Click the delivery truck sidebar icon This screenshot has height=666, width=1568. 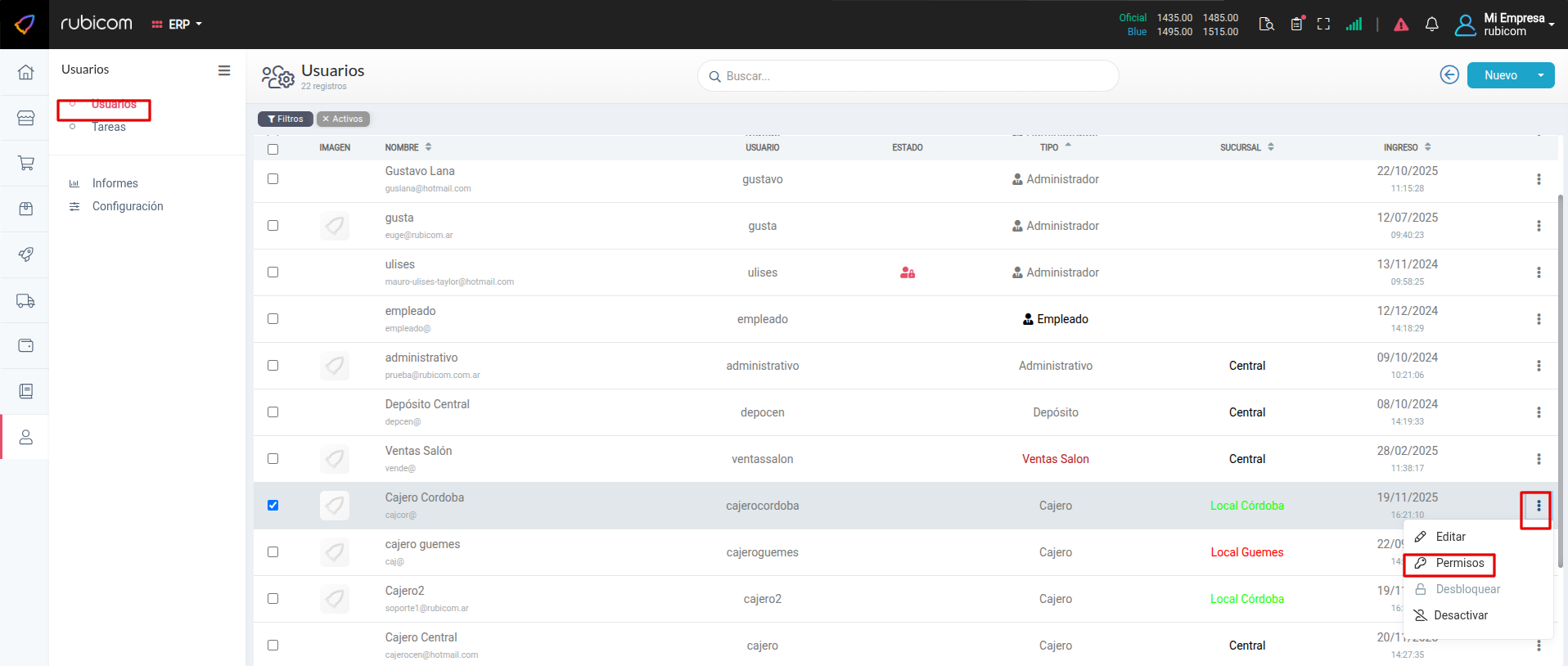pos(25,301)
